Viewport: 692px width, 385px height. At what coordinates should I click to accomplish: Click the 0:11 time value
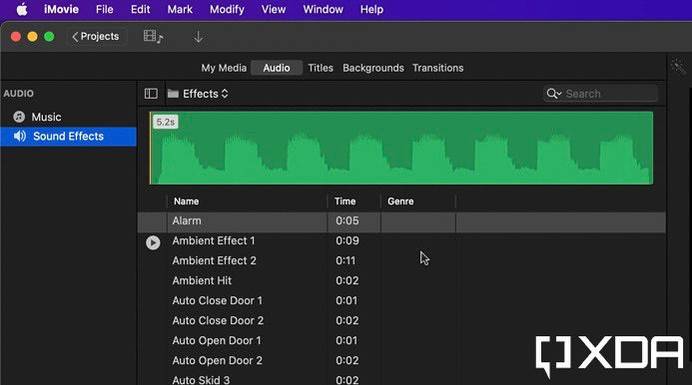click(346, 261)
